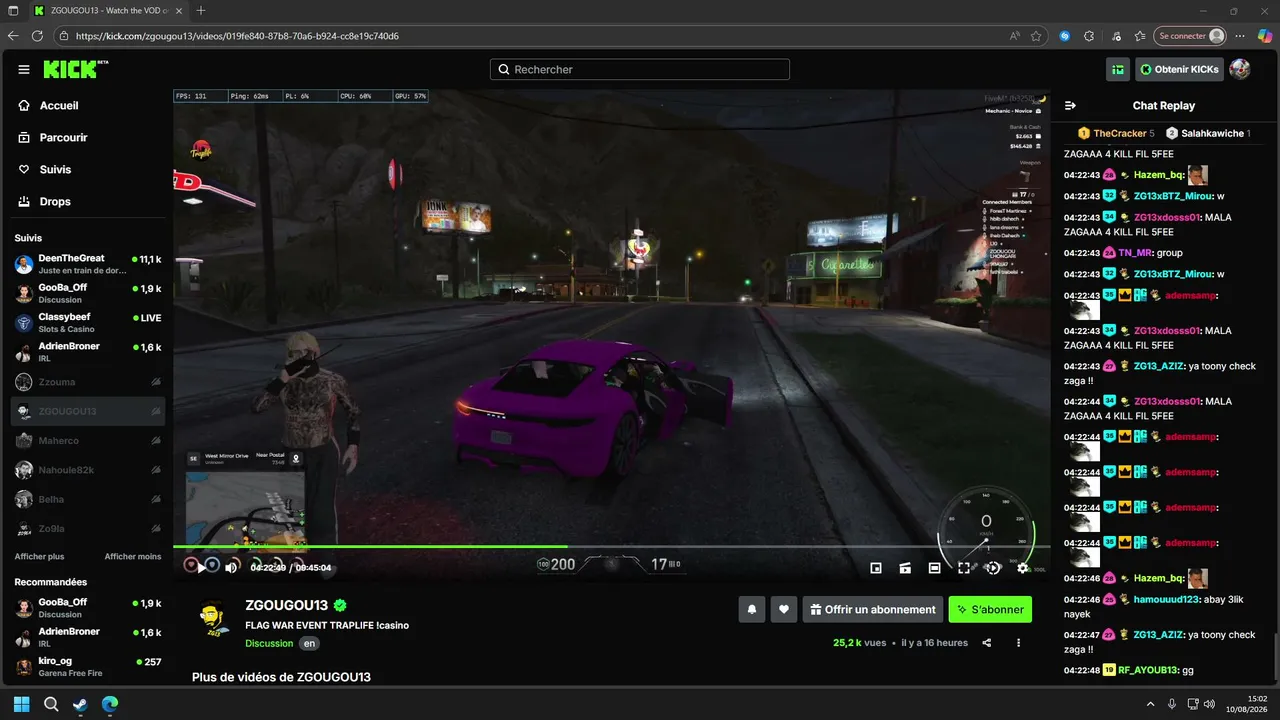
Task: Click the ZGOUGOU13 channel name
Action: pyautogui.click(x=287, y=606)
